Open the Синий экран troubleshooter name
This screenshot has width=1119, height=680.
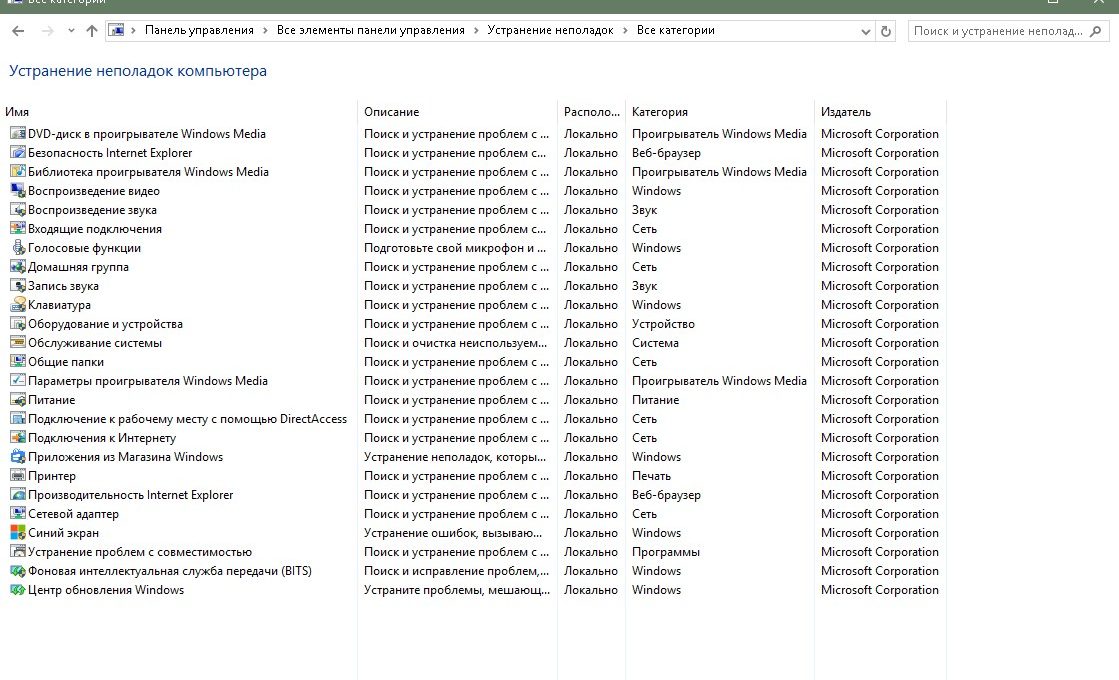[63, 533]
